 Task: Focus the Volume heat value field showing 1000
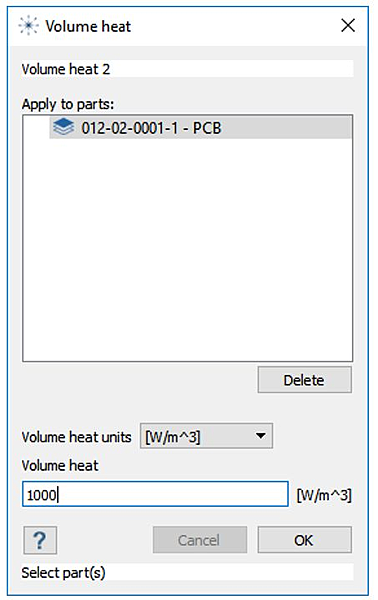(x=155, y=494)
